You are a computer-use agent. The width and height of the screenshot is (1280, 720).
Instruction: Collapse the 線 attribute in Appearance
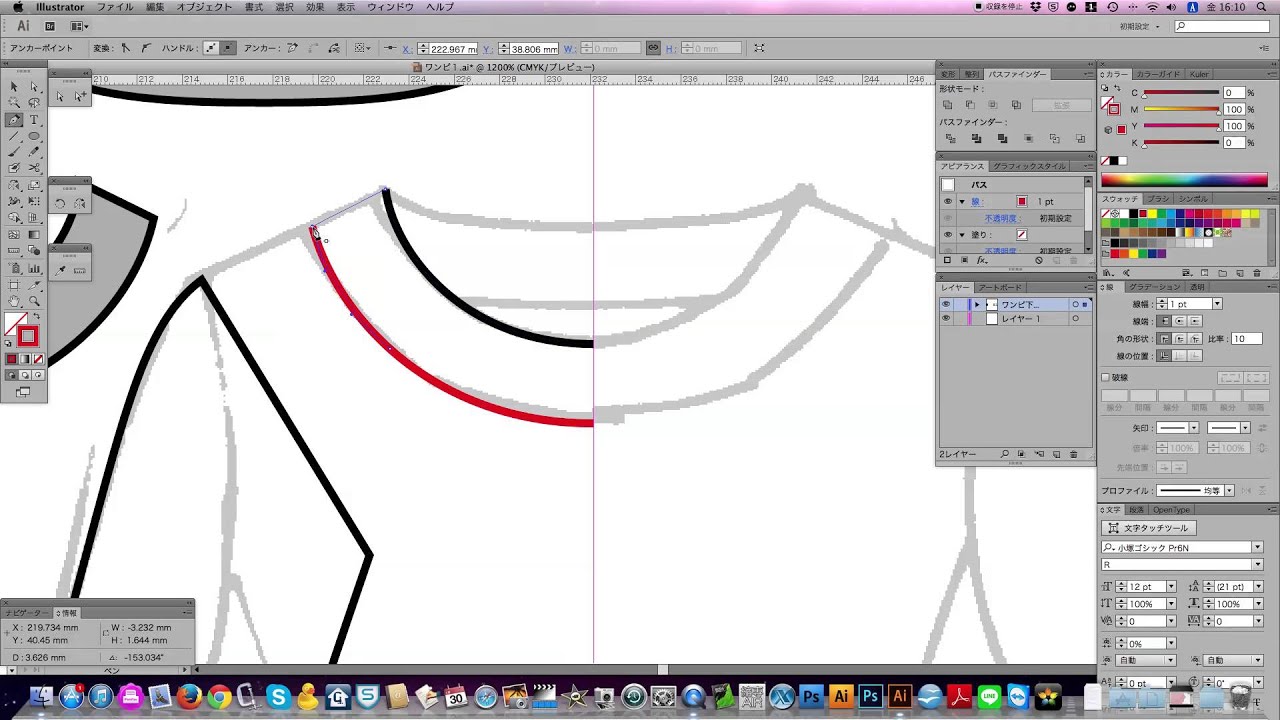(x=962, y=202)
